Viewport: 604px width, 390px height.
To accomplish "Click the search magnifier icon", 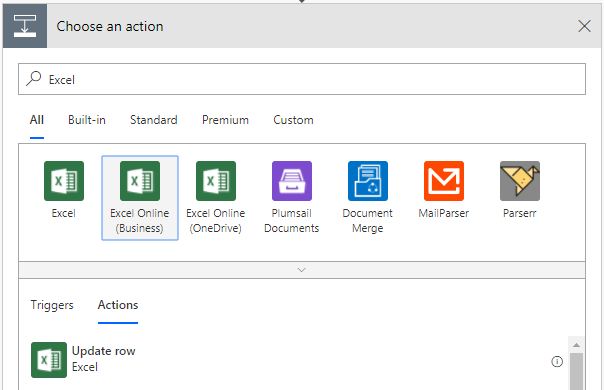I will tap(34, 79).
